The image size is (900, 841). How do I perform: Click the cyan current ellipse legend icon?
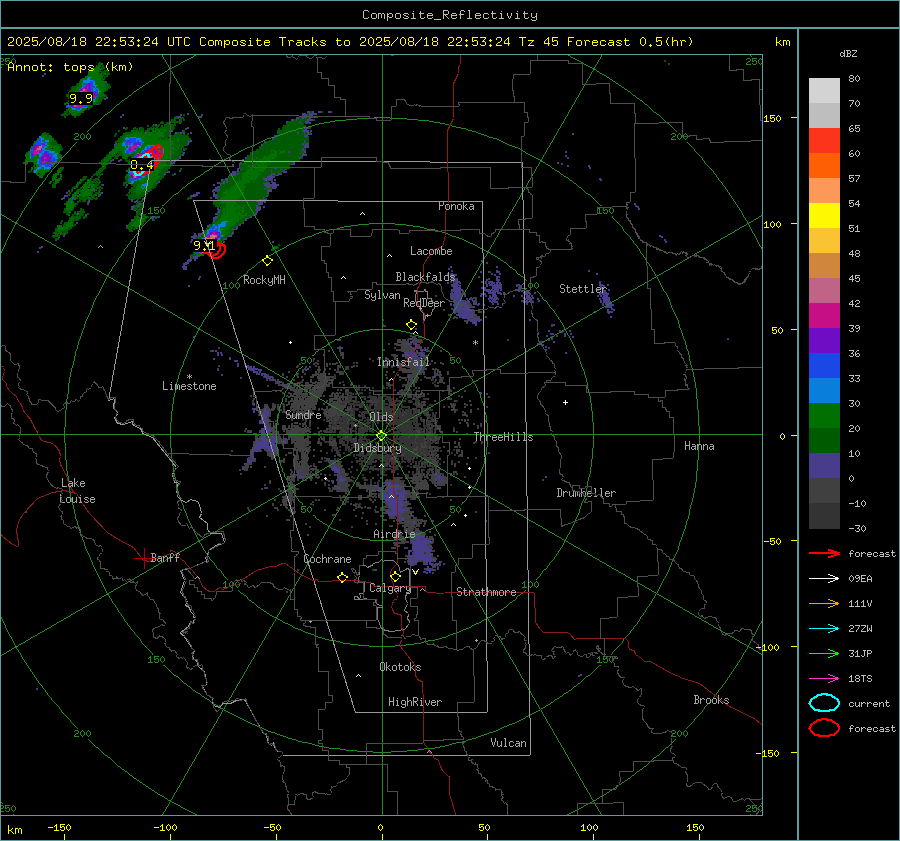coord(824,703)
